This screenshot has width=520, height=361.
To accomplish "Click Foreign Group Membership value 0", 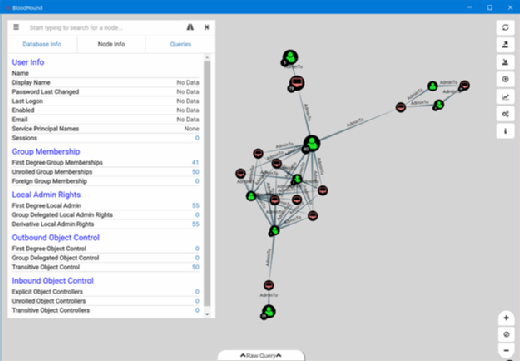I will click(197, 181).
